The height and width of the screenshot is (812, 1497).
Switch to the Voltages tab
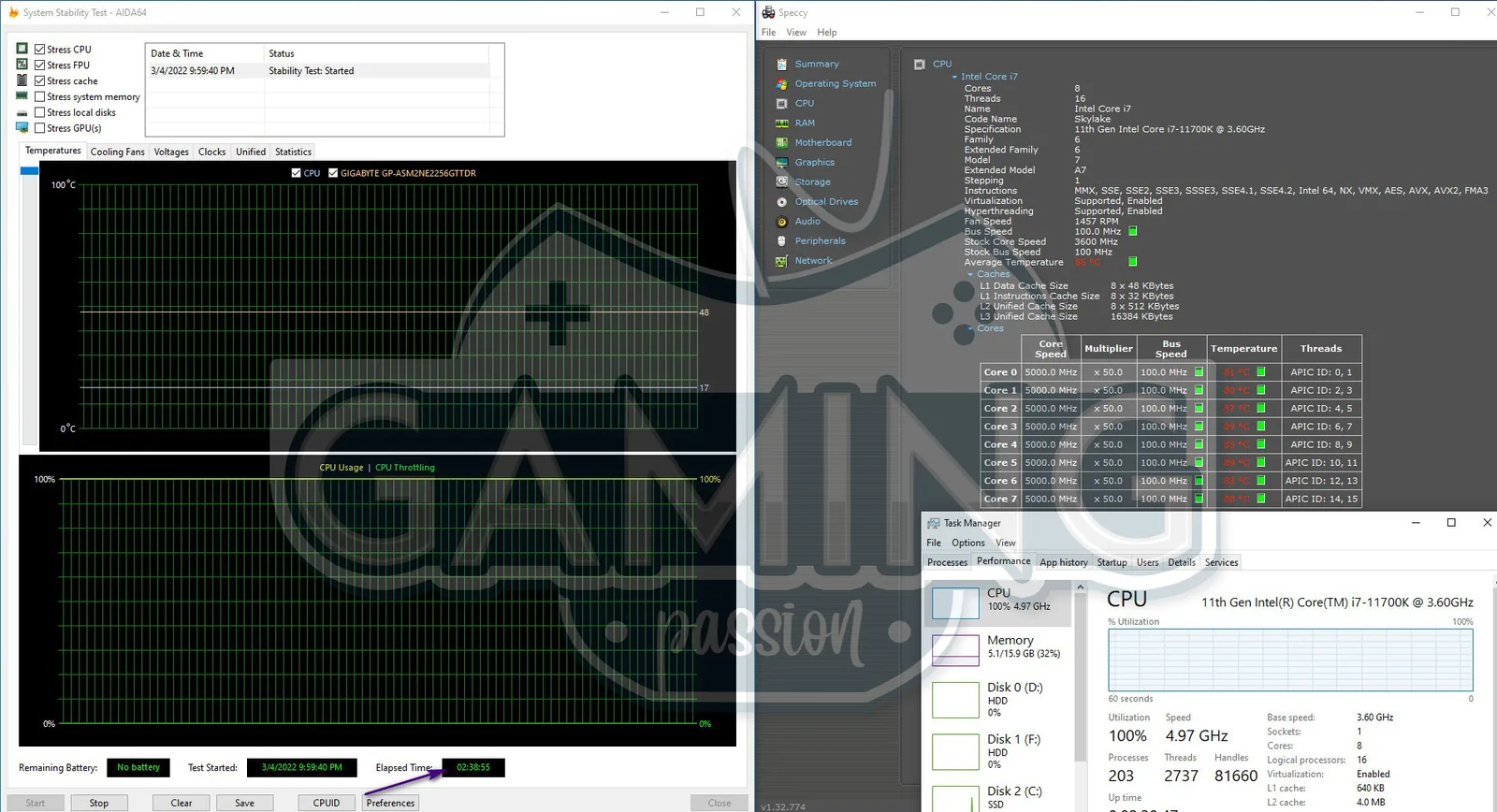point(171,152)
